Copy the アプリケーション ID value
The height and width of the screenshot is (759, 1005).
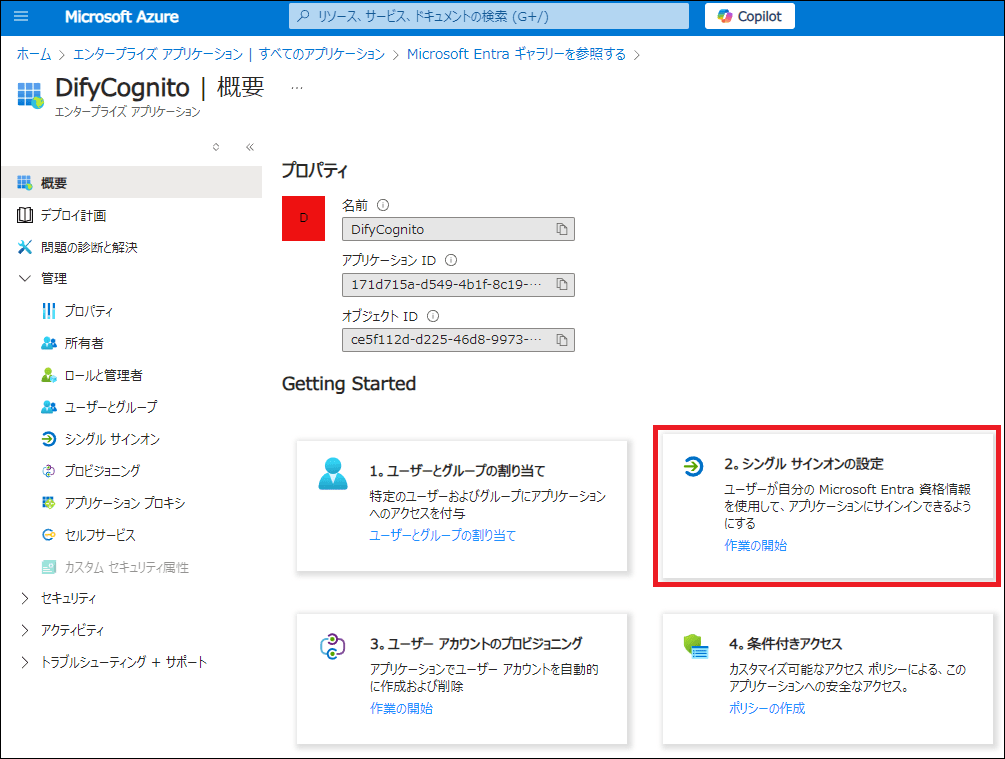pos(562,285)
